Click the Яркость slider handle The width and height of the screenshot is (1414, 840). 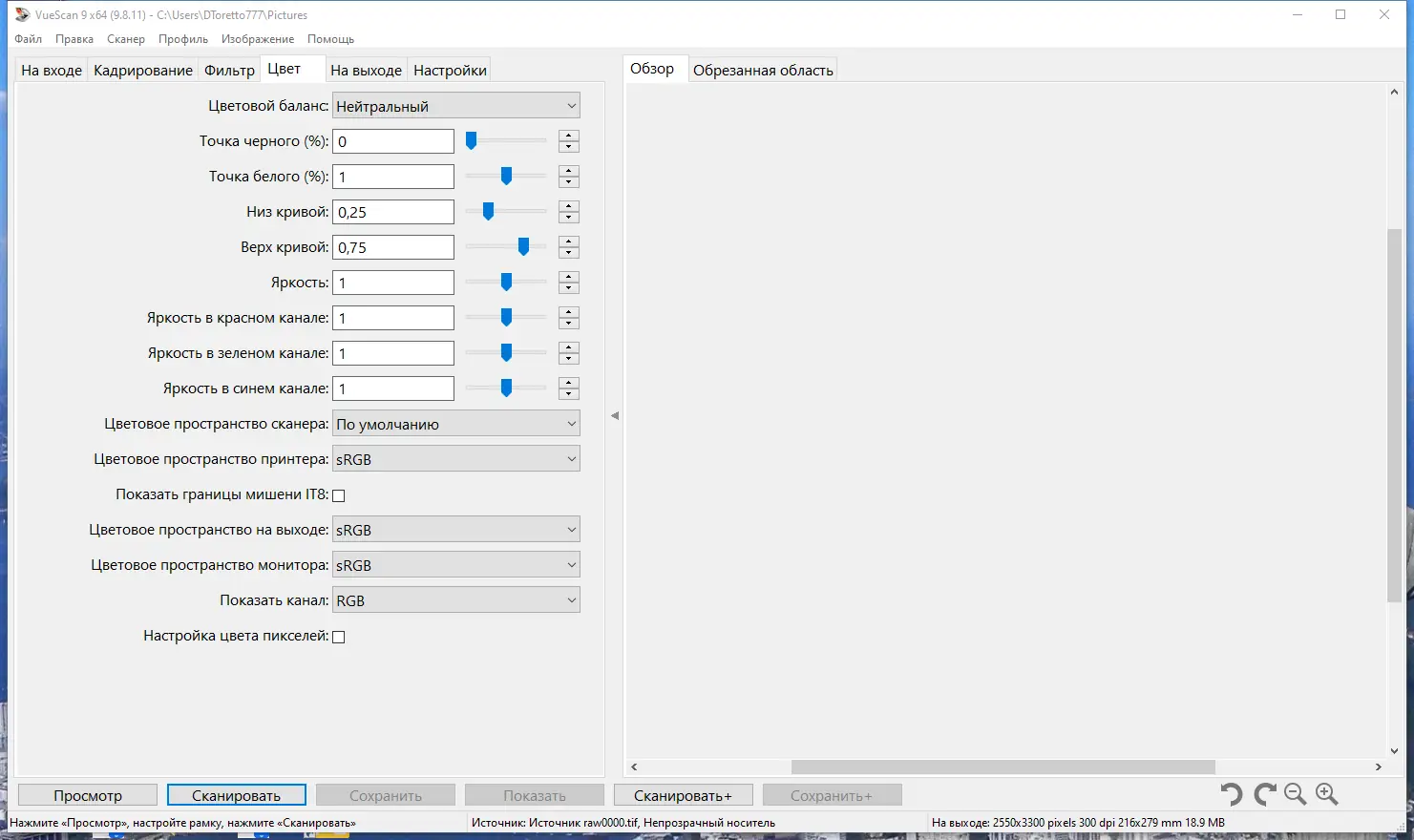506,283
